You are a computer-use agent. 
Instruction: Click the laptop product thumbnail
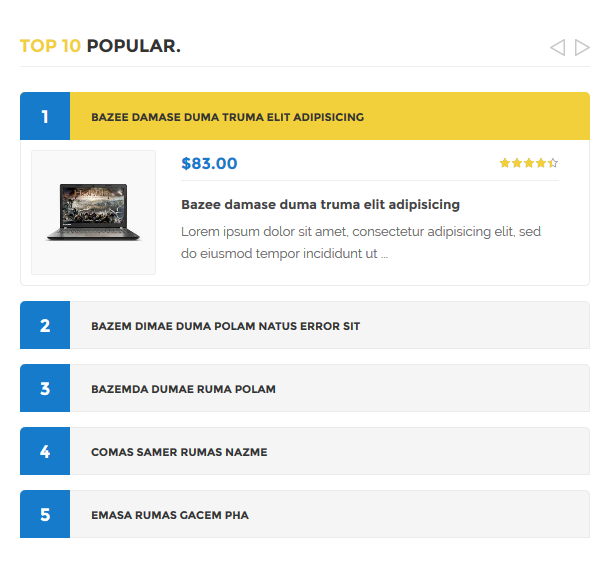coord(93,212)
